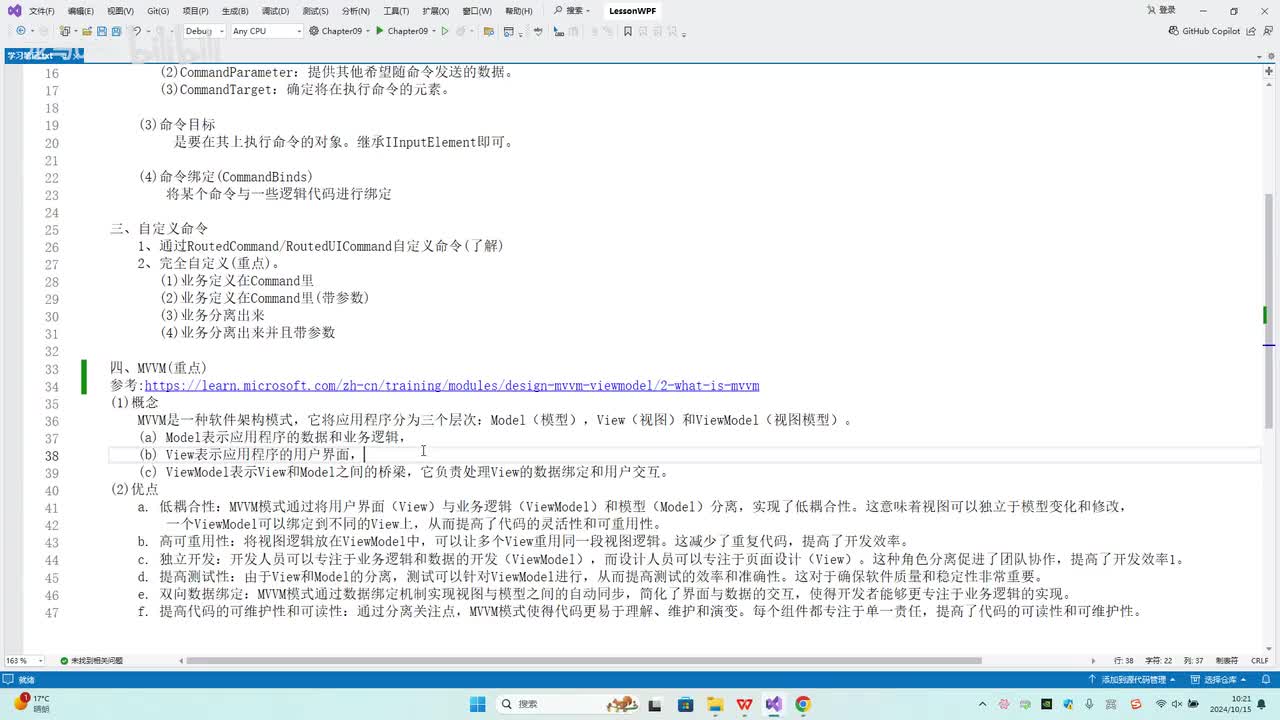Click the CRLF line ending indicator

[1259, 661]
